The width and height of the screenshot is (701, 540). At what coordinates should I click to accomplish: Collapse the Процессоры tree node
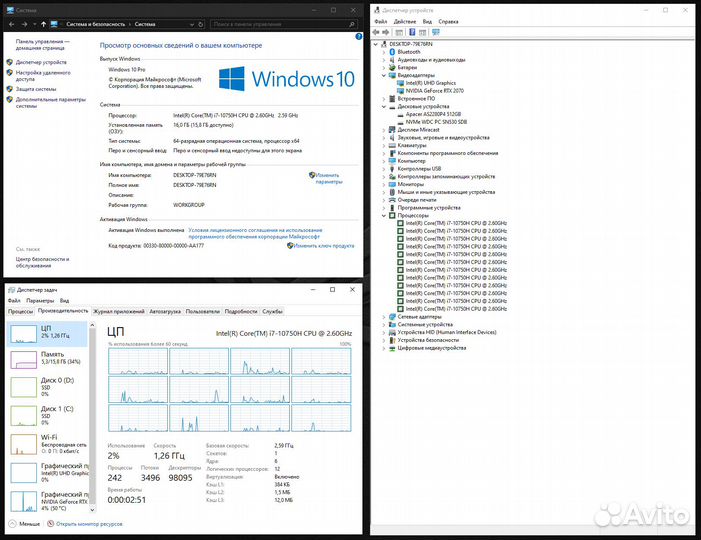tap(384, 215)
